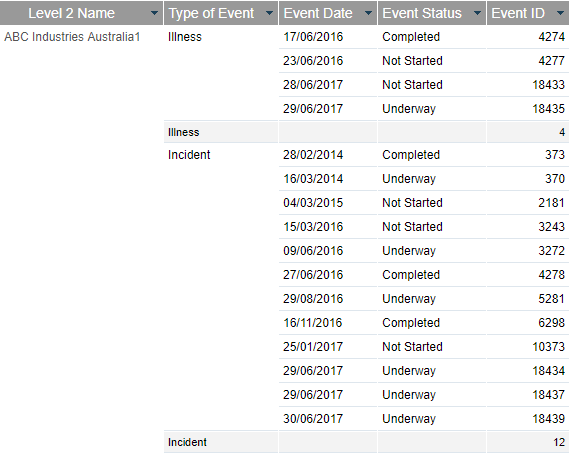The width and height of the screenshot is (574, 454).
Task: Click Event ID 6298
Action: click(x=552, y=323)
